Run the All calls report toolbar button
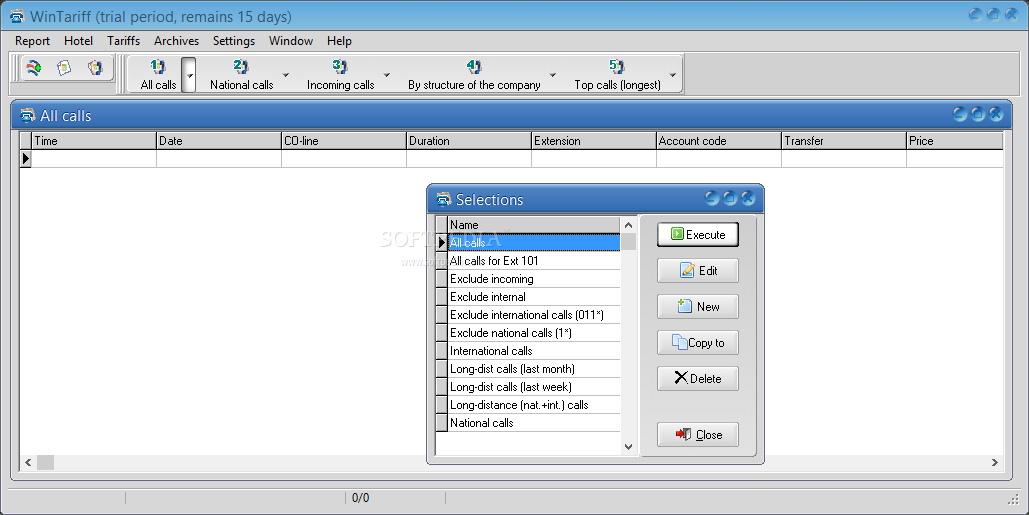 pos(158,74)
